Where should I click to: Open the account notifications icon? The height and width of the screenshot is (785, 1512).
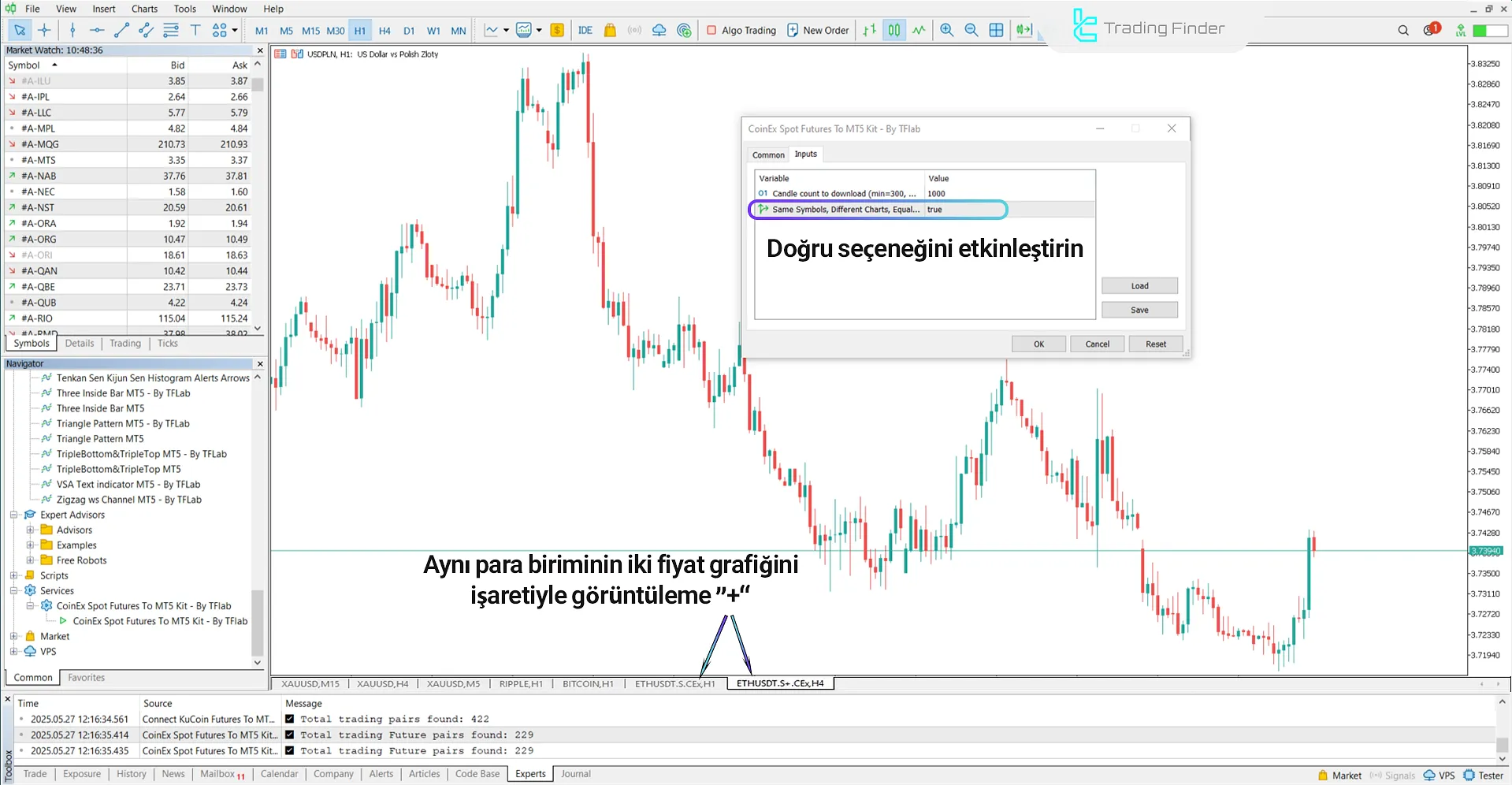tap(1431, 30)
